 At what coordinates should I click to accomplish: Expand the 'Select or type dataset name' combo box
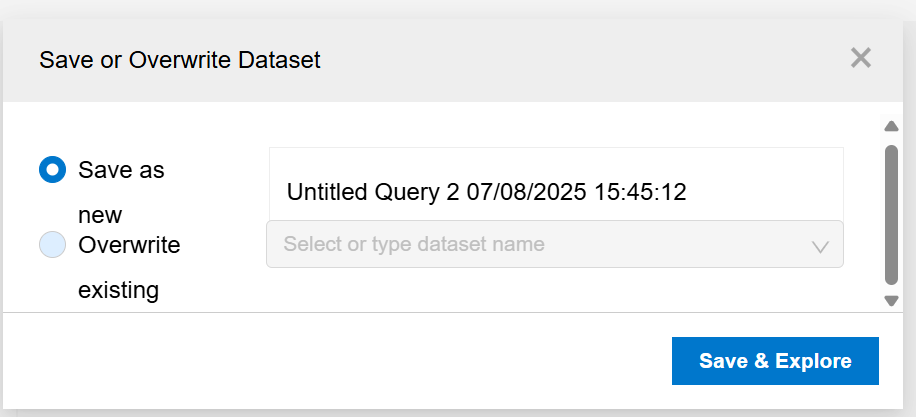554,244
